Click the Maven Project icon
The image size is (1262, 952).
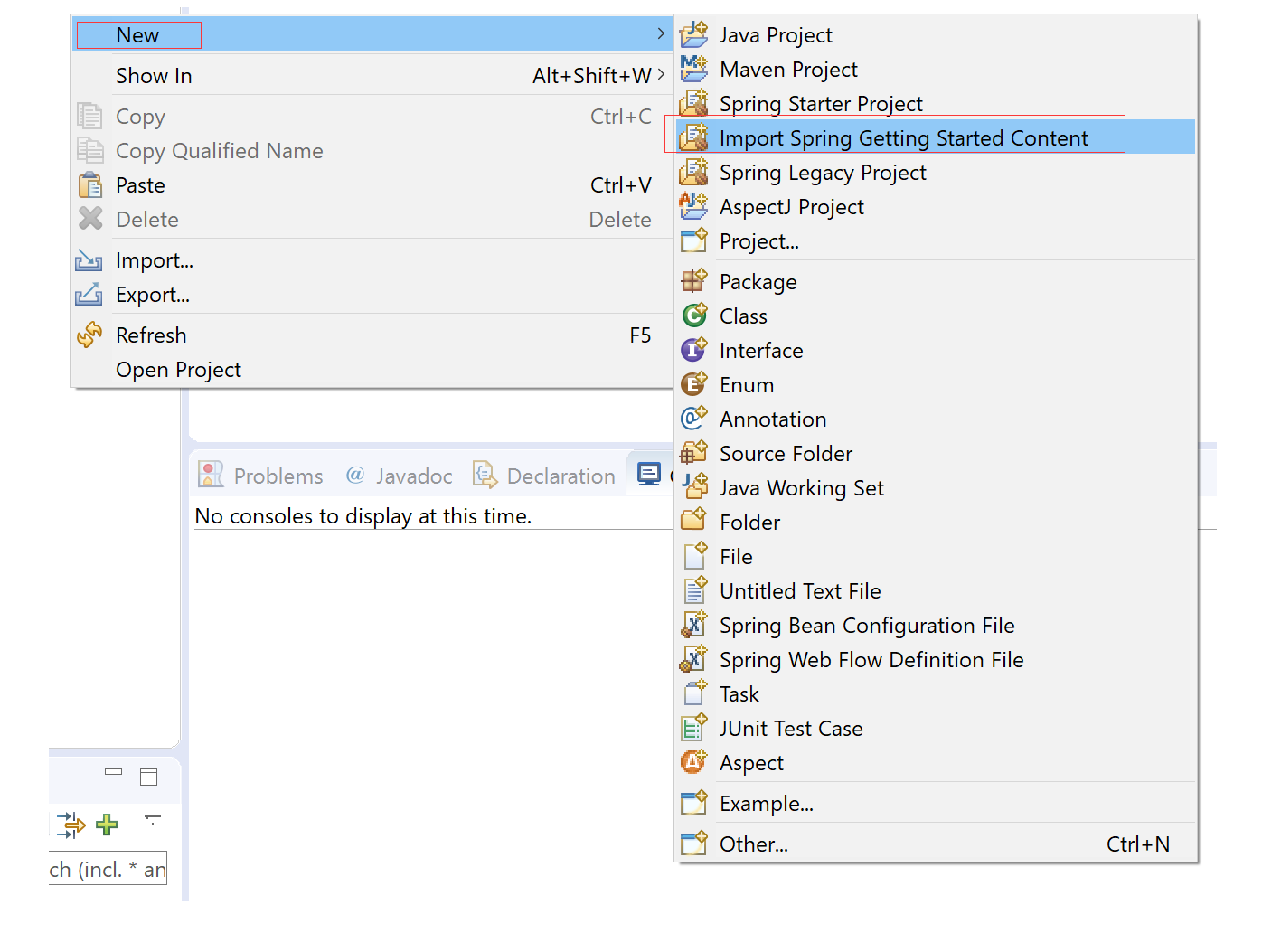click(694, 69)
